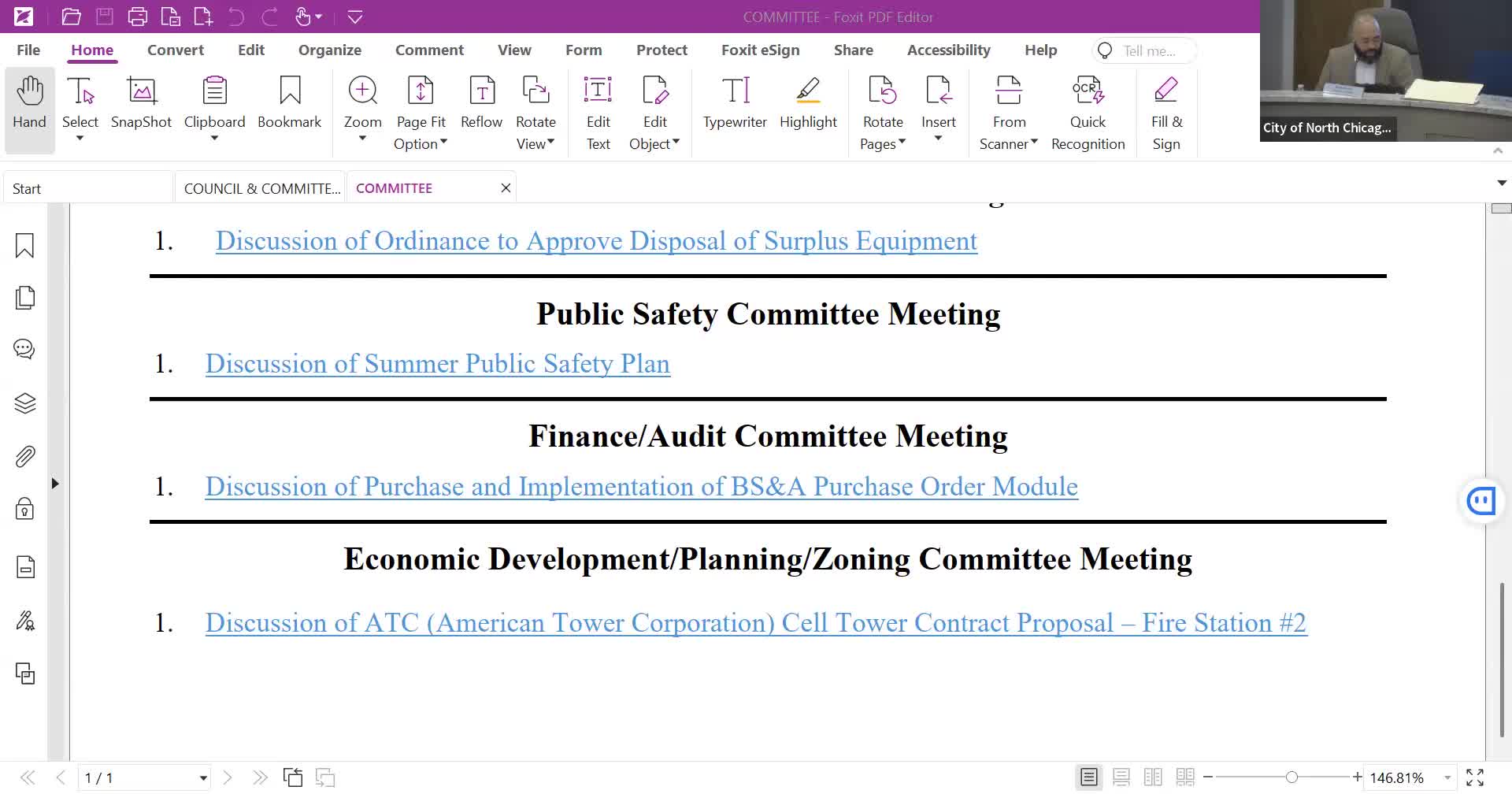Open the Layers side panel
This screenshot has width=1512, height=794.
[x=25, y=403]
